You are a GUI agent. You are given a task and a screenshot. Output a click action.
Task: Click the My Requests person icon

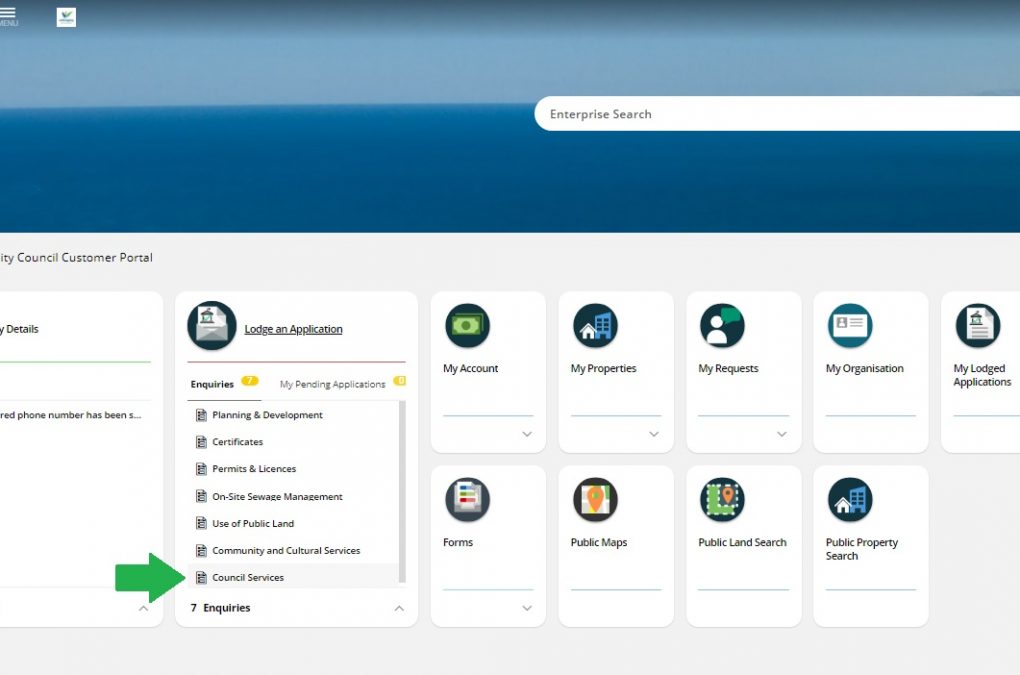pos(722,326)
